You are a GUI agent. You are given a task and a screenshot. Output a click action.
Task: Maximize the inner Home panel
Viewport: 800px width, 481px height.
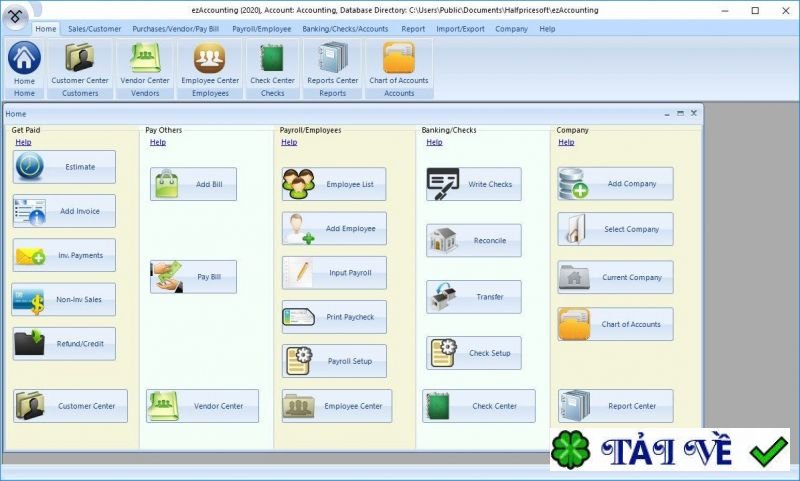tap(680, 113)
